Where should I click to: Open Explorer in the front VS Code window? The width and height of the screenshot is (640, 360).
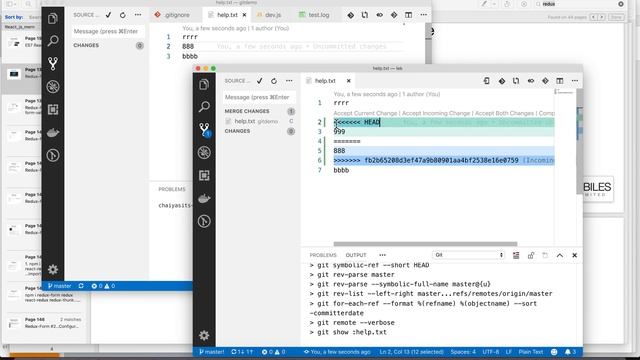coord(204,84)
